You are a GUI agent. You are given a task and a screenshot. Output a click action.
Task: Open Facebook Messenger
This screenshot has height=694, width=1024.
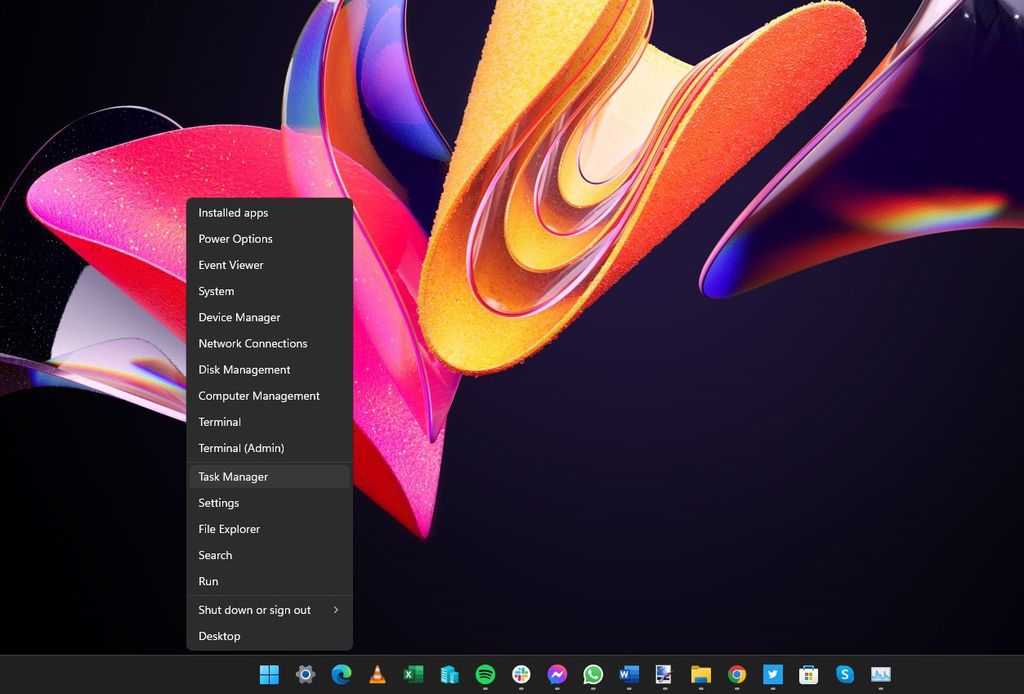(x=557, y=674)
